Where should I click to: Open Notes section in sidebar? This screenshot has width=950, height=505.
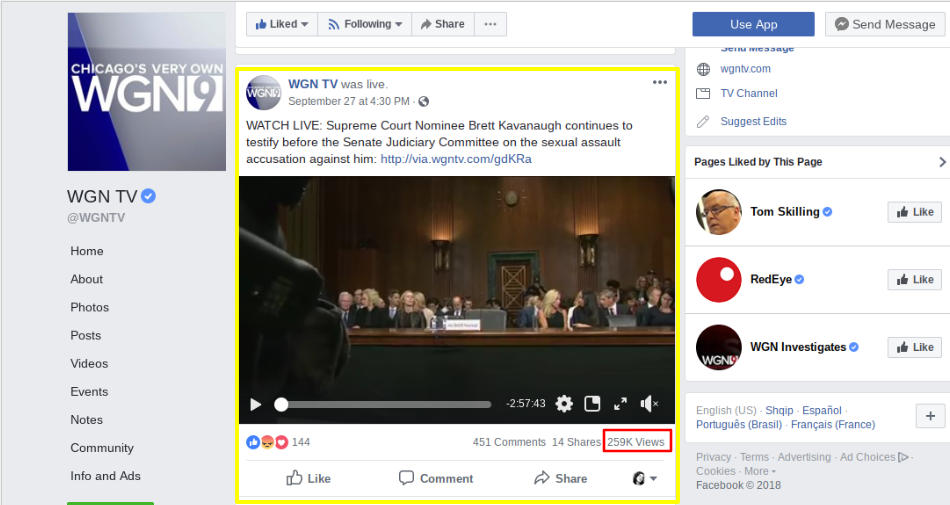[x=86, y=420]
